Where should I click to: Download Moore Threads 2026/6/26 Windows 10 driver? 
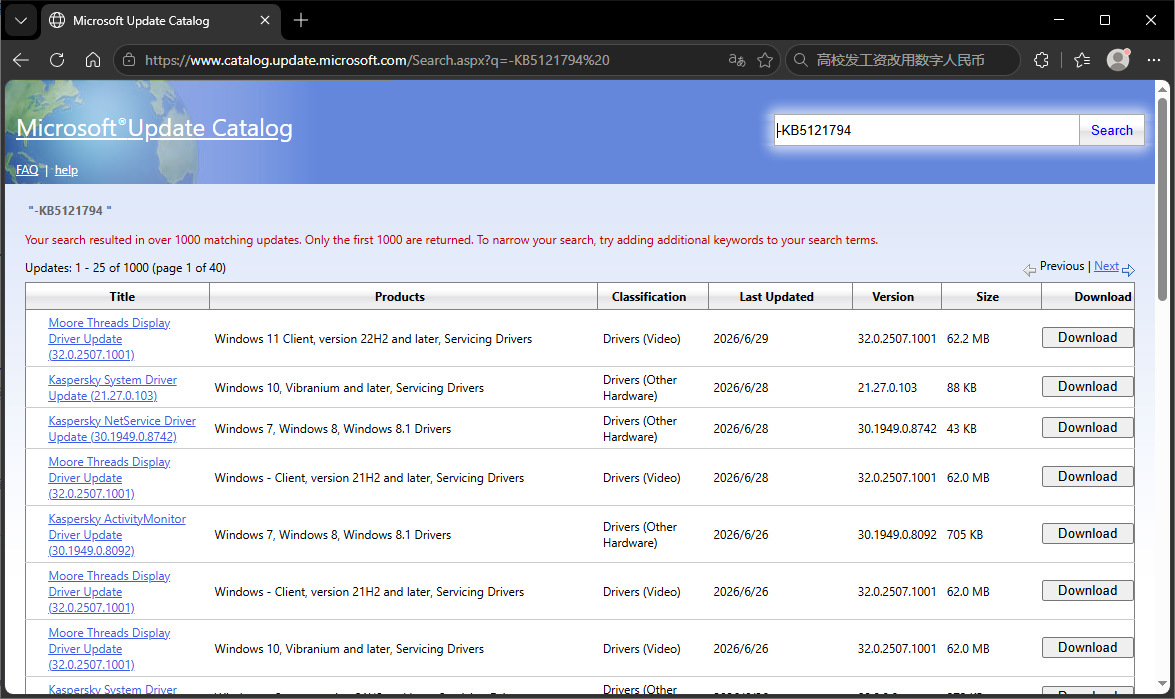[1087, 647]
